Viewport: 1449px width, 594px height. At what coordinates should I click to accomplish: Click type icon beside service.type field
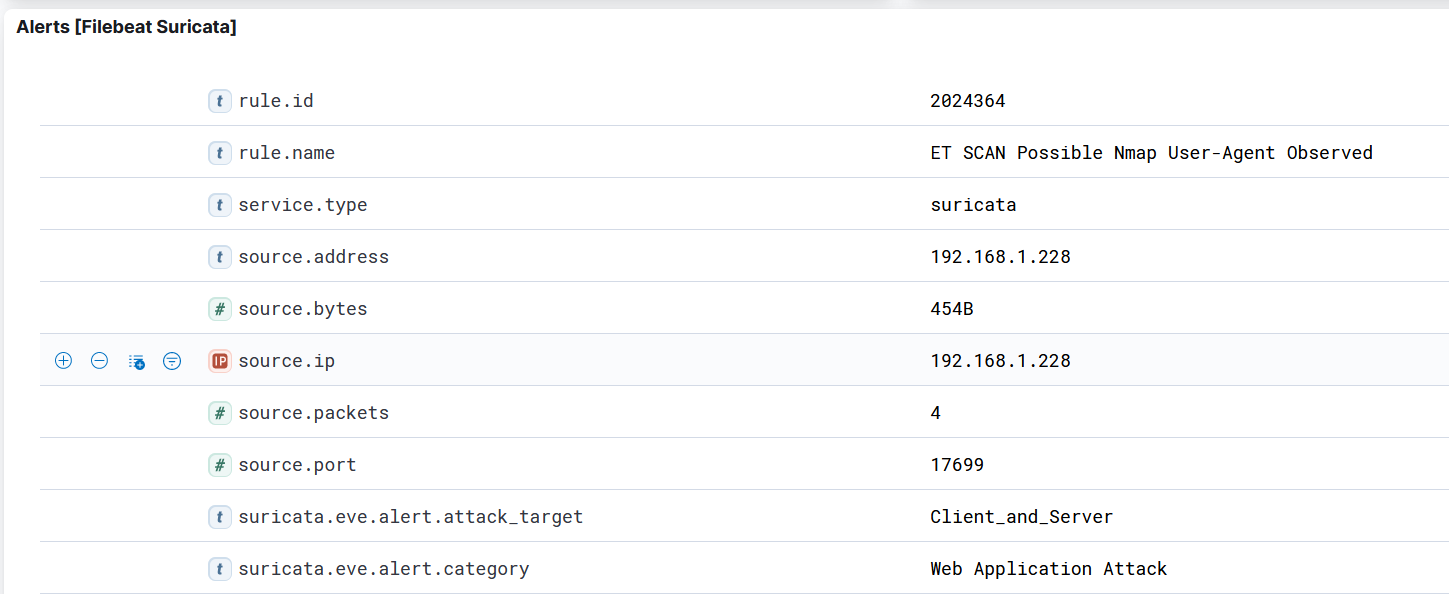[x=220, y=205]
